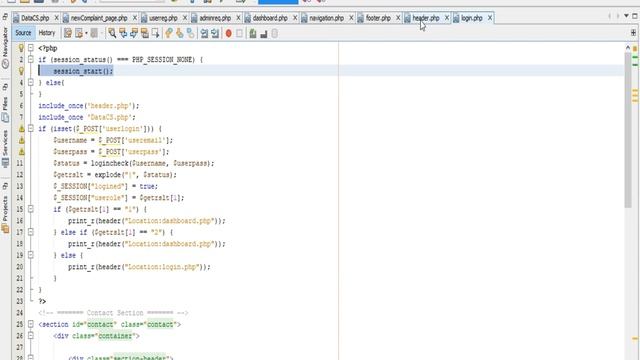This screenshot has width=640, height=360.
Task: Switch to the adminreq.php tab
Action: pyautogui.click(x=215, y=18)
